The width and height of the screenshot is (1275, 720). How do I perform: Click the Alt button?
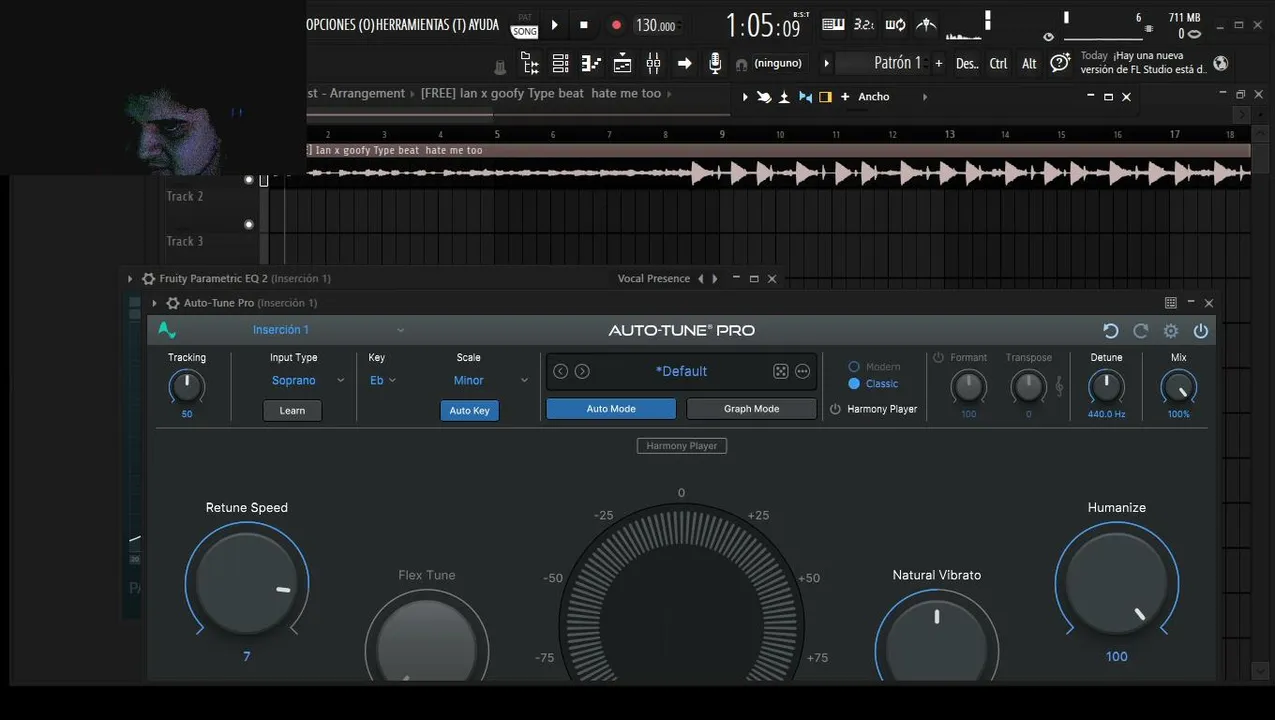[1029, 63]
